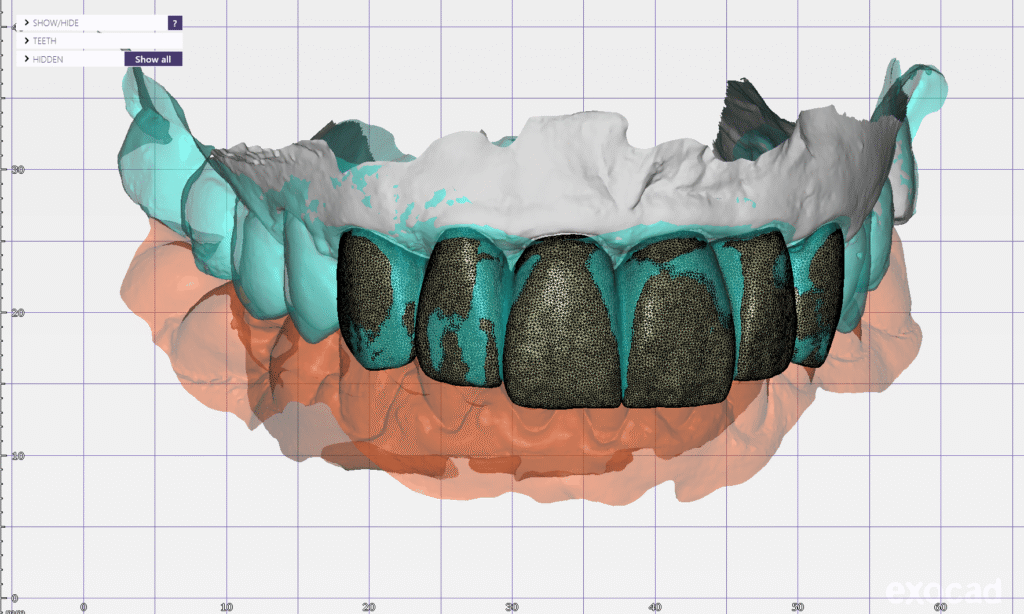1024x614 pixels.
Task: Click the Show all button
Action: pos(153,59)
